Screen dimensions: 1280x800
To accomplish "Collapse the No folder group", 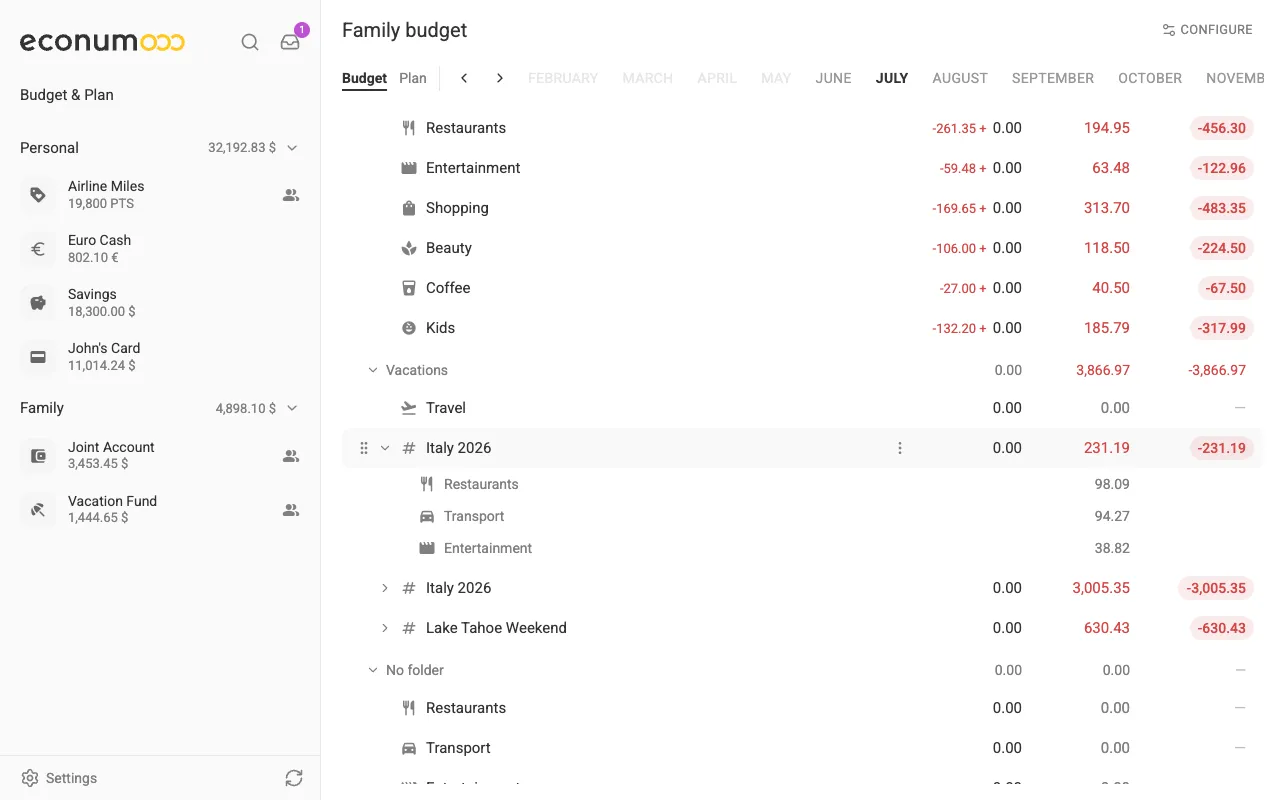I will (x=373, y=670).
